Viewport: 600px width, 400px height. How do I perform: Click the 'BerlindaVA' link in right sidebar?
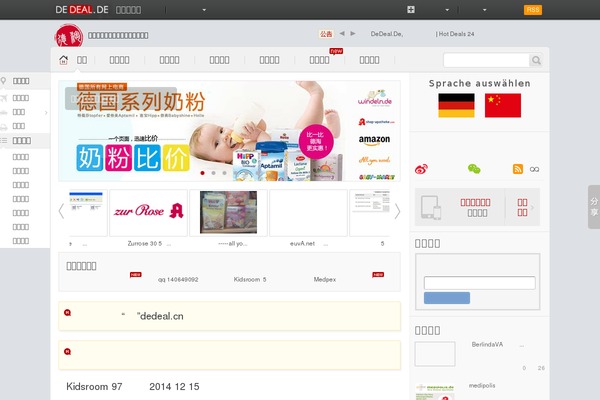click(x=487, y=344)
